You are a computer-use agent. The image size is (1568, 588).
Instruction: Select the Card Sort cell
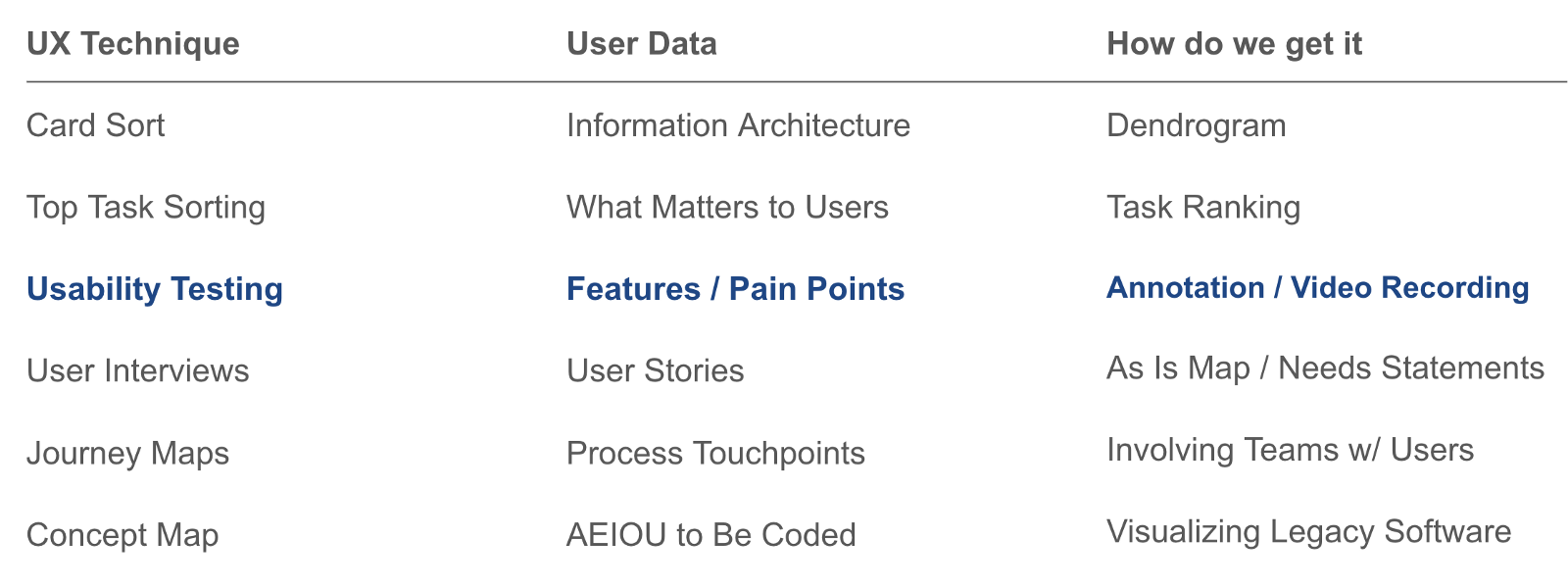point(95,125)
